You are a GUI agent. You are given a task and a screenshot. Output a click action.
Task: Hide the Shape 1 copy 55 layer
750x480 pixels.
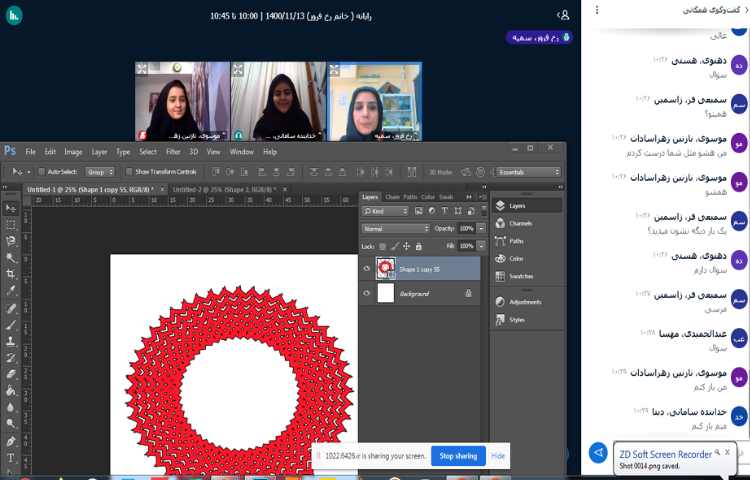point(367,269)
